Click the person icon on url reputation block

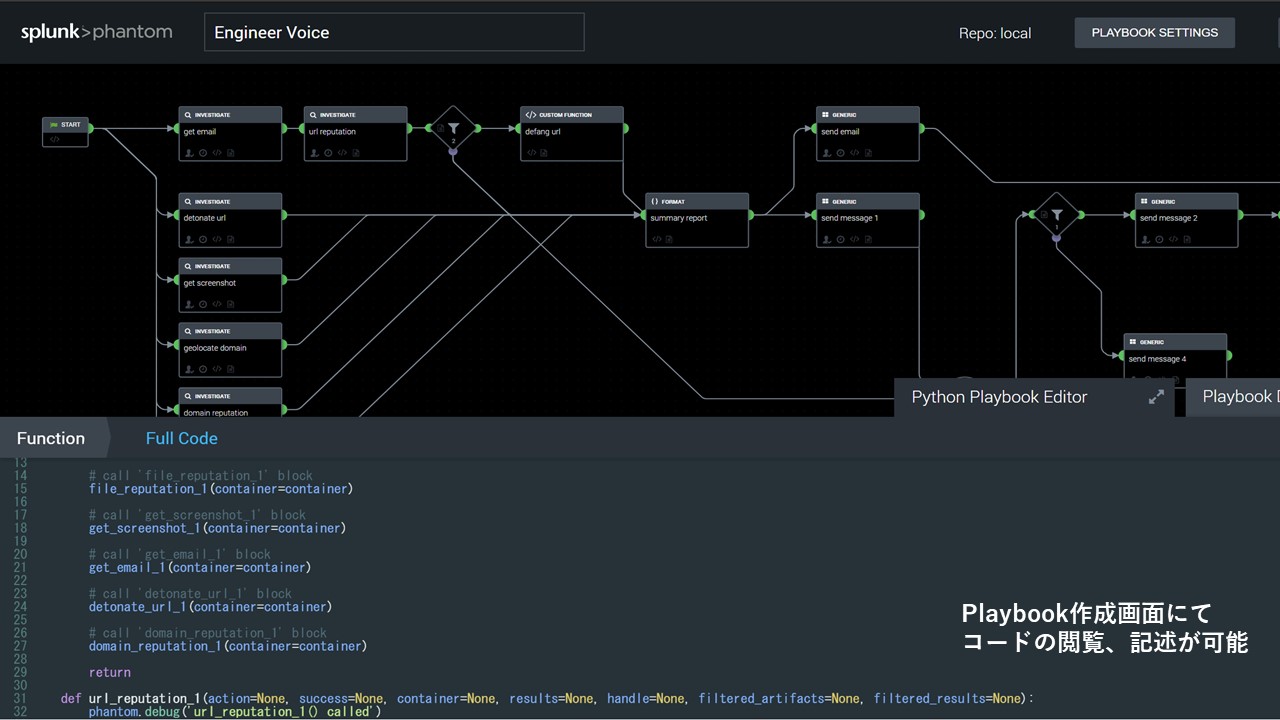(x=313, y=153)
